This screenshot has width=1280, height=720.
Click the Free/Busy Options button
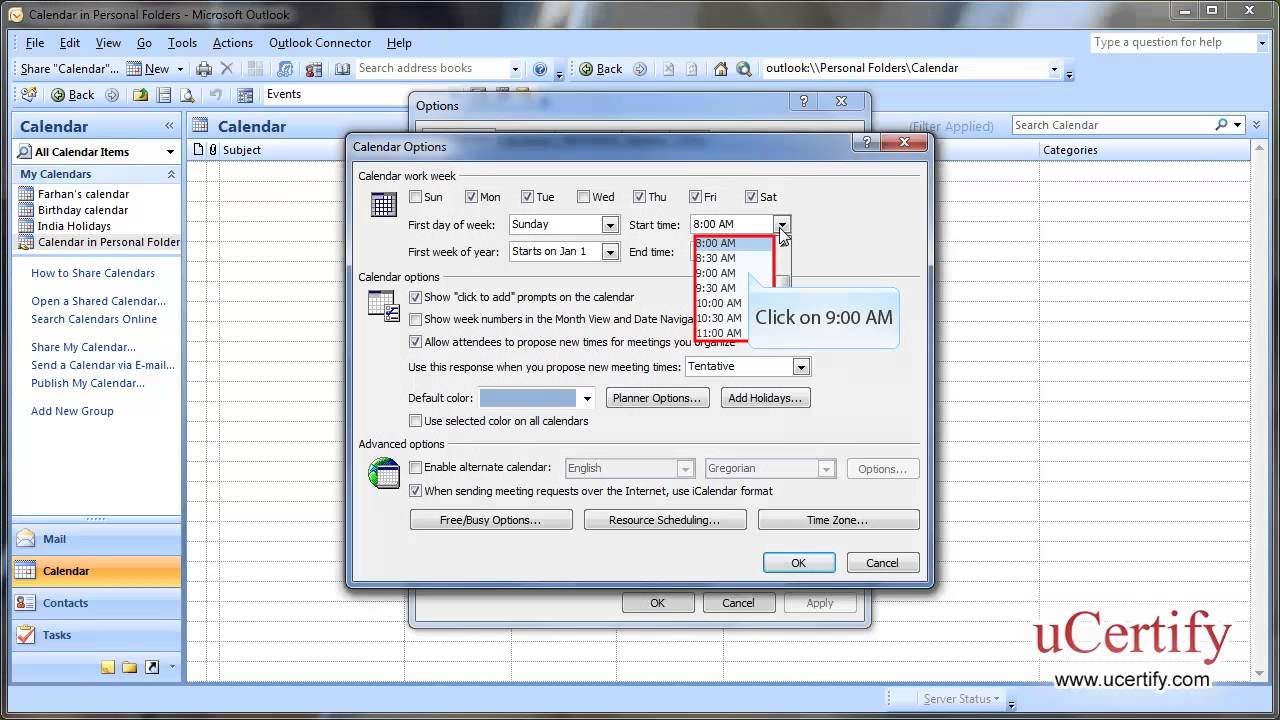[491, 520]
